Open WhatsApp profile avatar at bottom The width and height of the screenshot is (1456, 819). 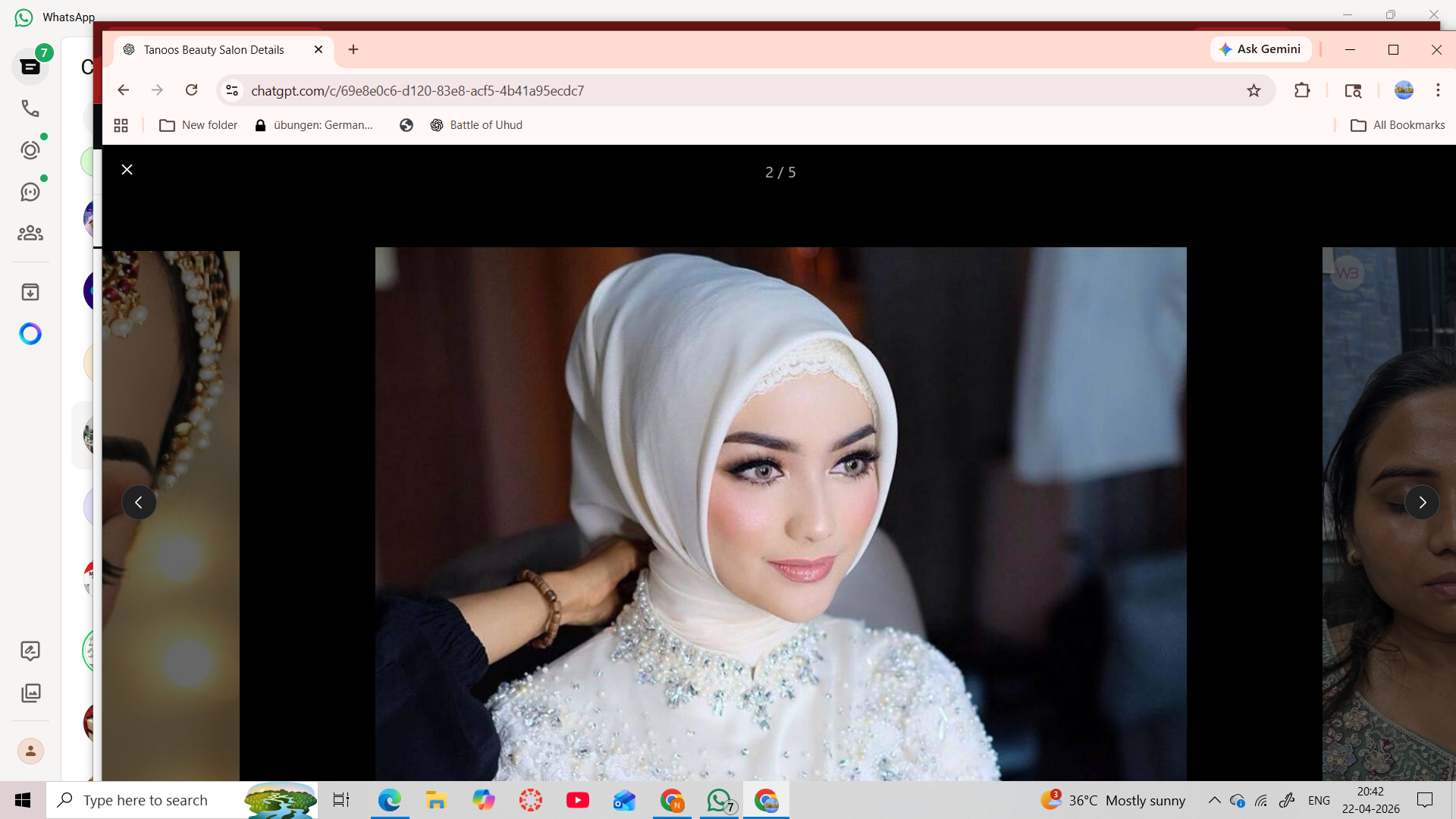coord(30,751)
